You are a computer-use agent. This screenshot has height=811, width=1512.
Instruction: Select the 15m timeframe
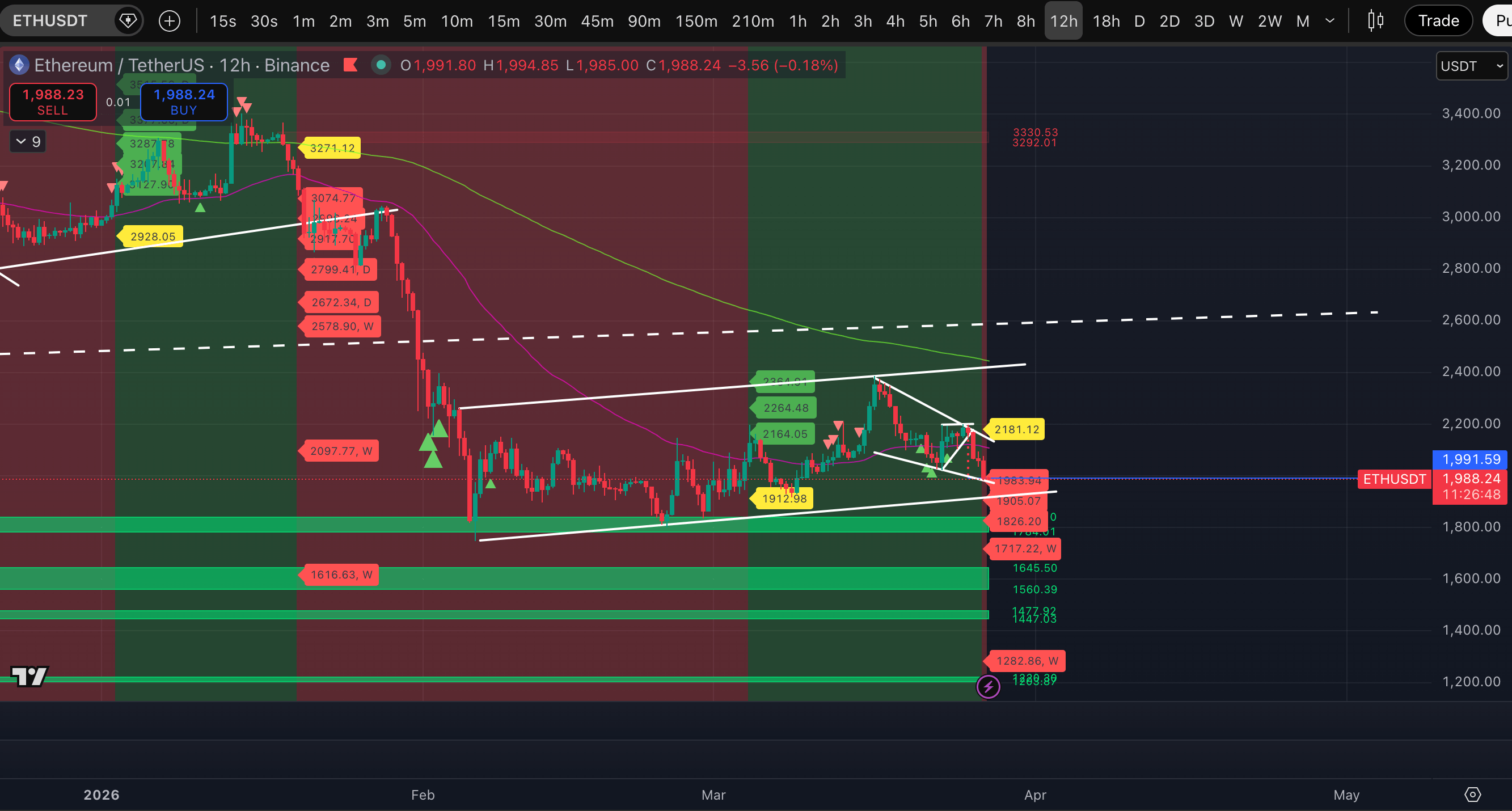tap(503, 21)
